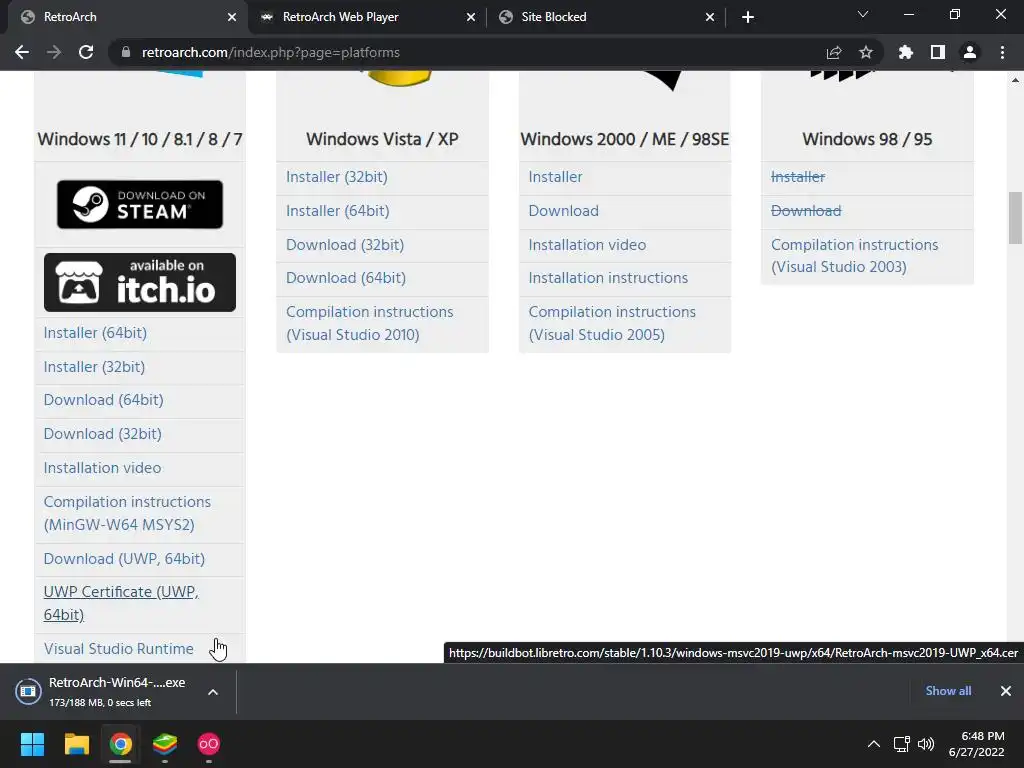The width and height of the screenshot is (1024, 768).
Task: Open File Explorer from the taskbar
Action: pos(76,744)
